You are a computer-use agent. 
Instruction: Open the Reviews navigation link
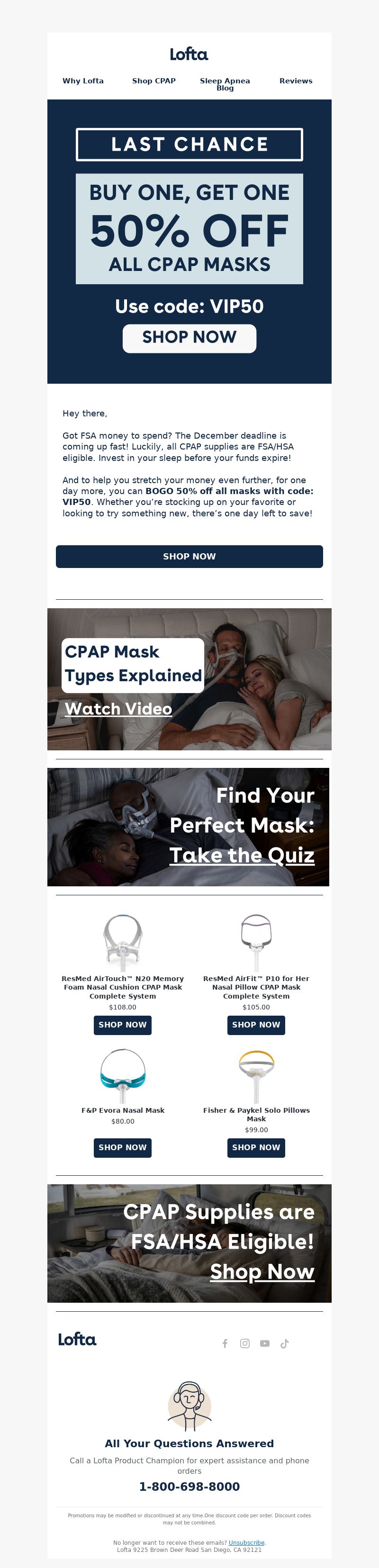pyautogui.click(x=296, y=81)
